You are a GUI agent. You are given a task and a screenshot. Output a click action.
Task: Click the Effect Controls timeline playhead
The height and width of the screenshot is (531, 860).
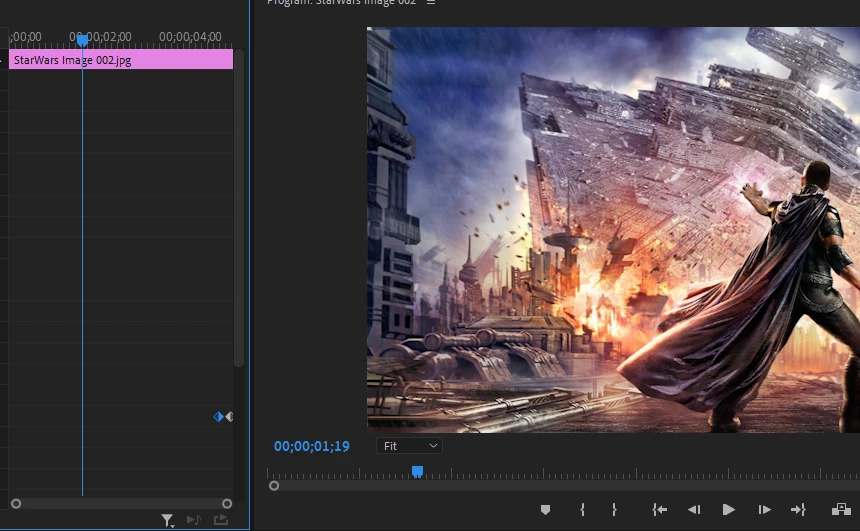pos(82,40)
